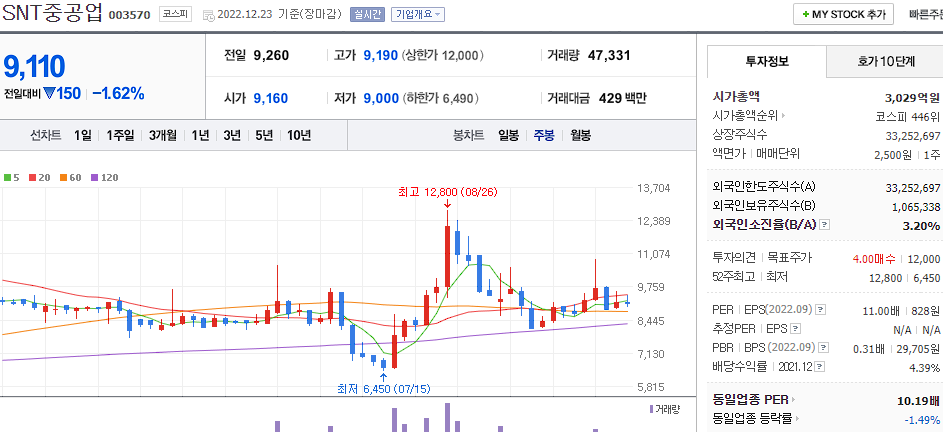Screen dimensions: 943x432
Task: Click the 거래량 value 47,331
Action: click(x=609, y=56)
